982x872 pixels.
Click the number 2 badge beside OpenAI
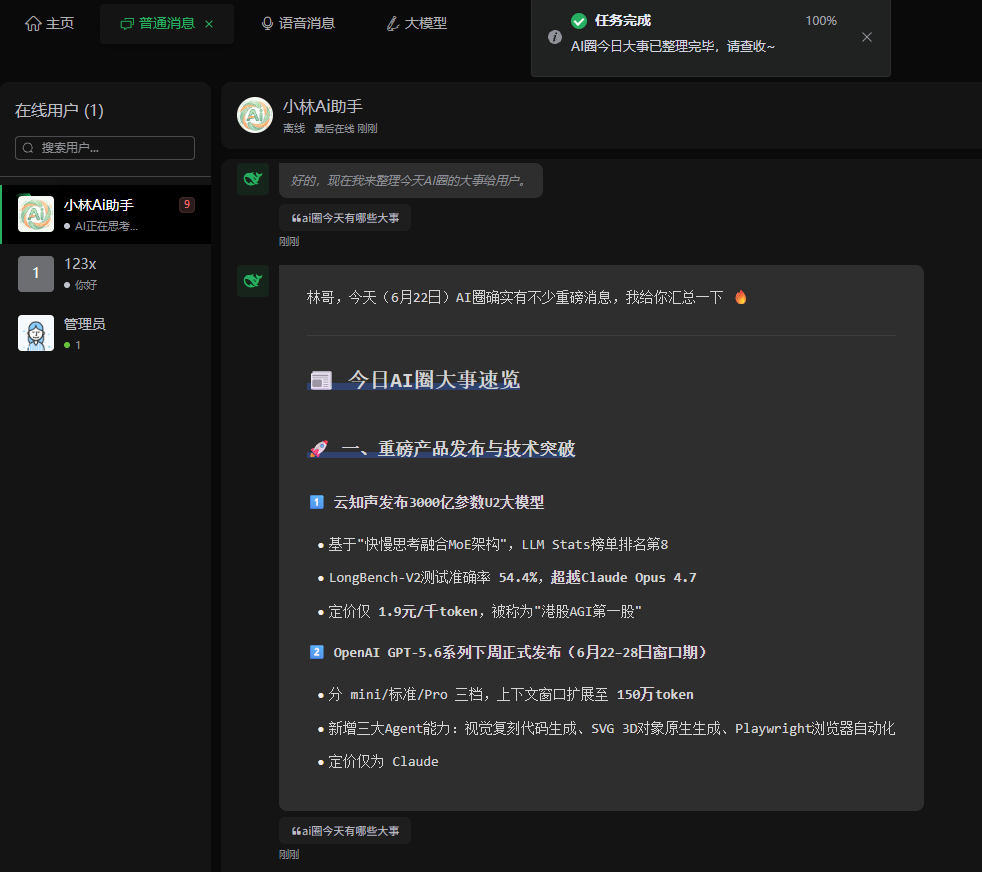[x=317, y=652]
